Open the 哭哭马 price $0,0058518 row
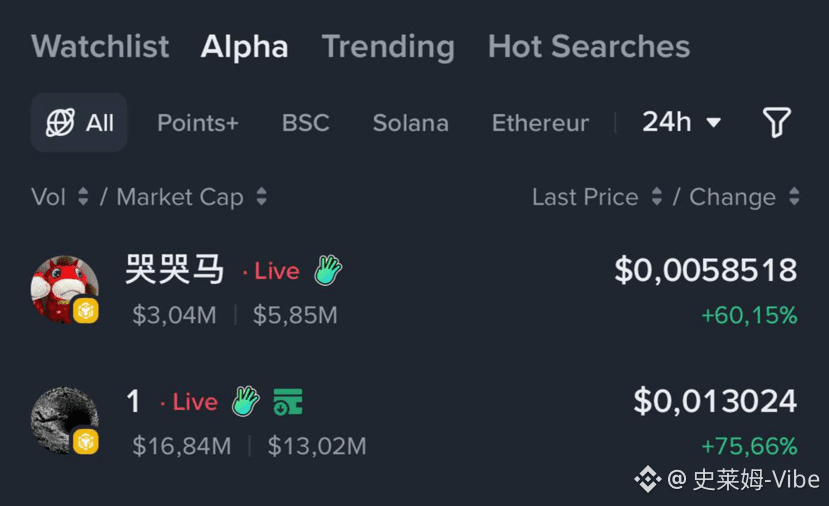The height and width of the screenshot is (506, 829). 705,270
